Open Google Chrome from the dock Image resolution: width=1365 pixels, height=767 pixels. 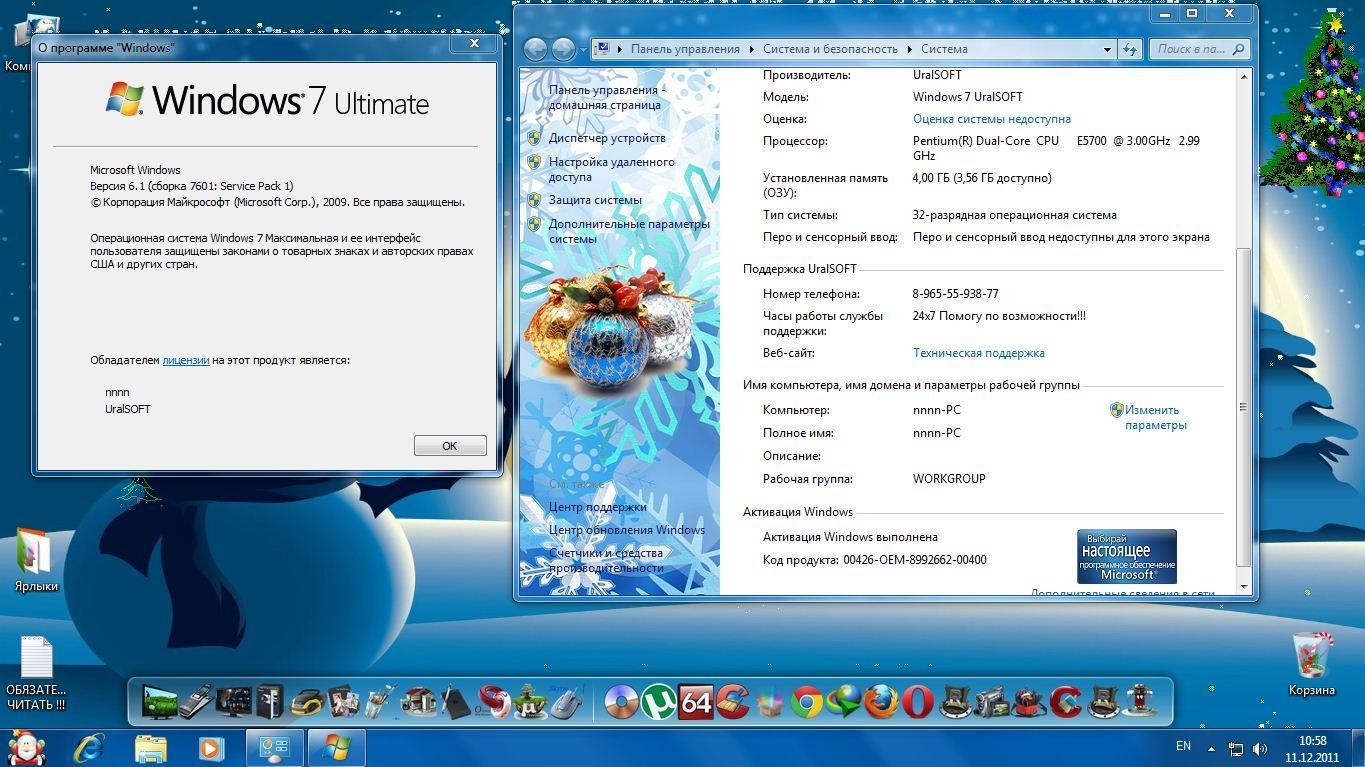pos(807,703)
